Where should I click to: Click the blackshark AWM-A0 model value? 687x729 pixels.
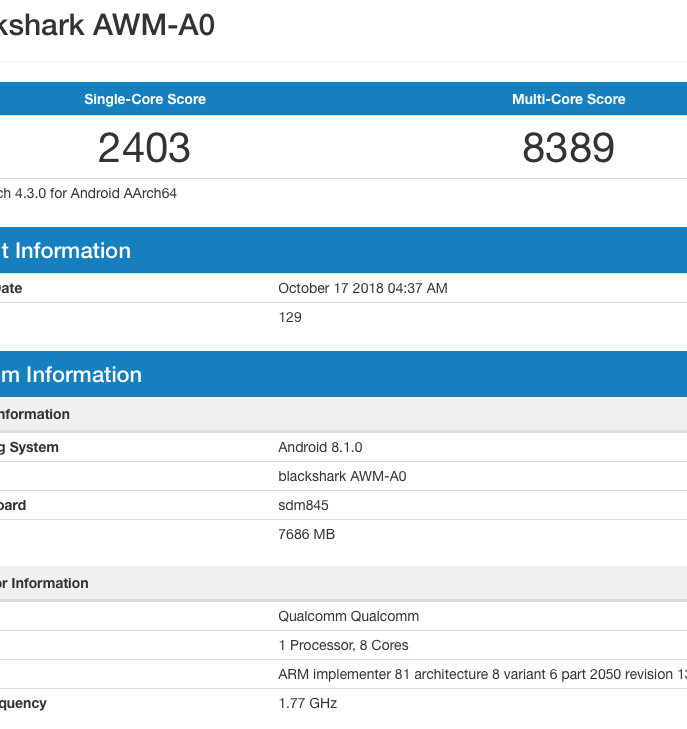342,476
